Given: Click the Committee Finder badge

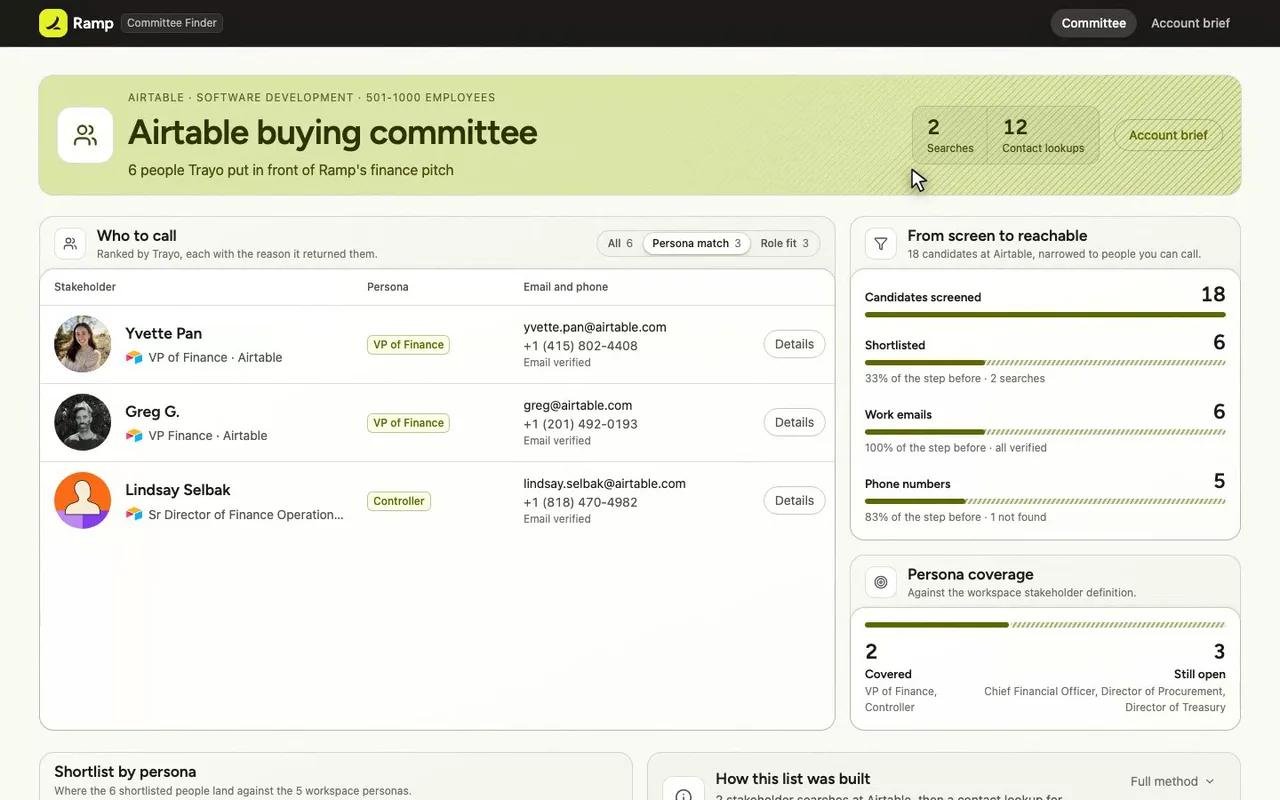Looking at the screenshot, I should [x=172, y=23].
